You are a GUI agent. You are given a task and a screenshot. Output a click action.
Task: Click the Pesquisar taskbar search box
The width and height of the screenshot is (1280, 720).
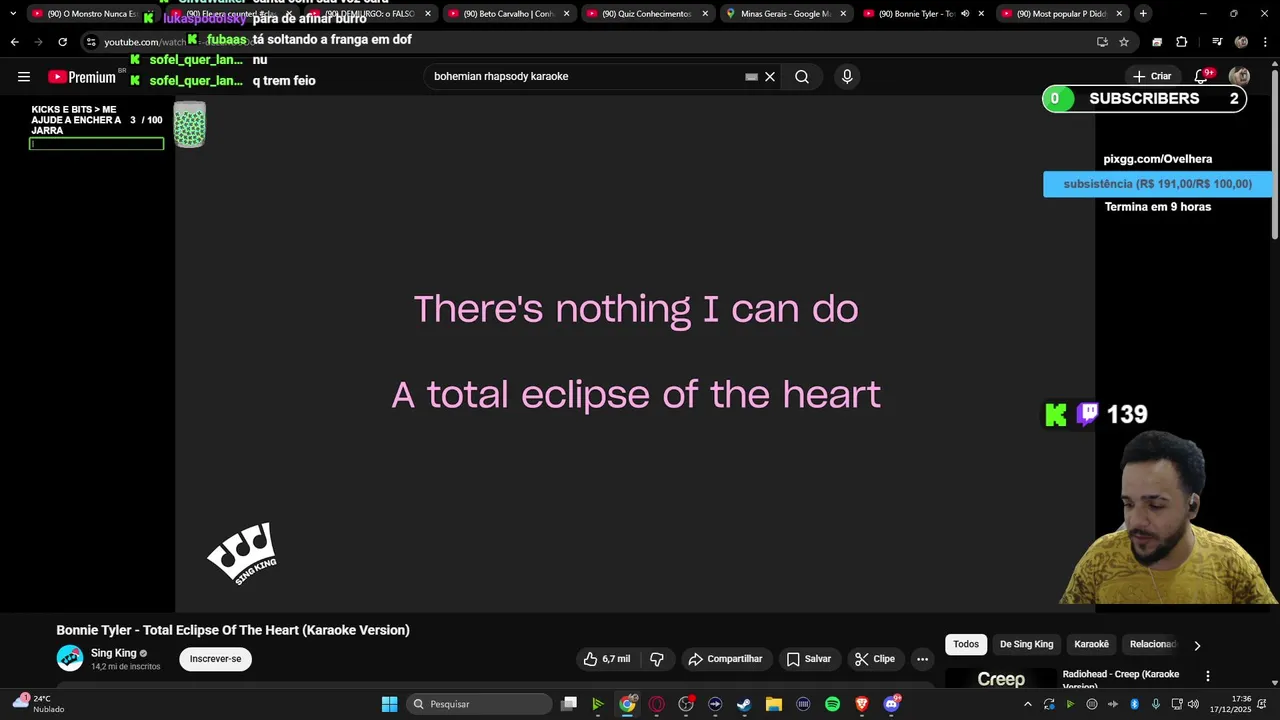[480, 704]
